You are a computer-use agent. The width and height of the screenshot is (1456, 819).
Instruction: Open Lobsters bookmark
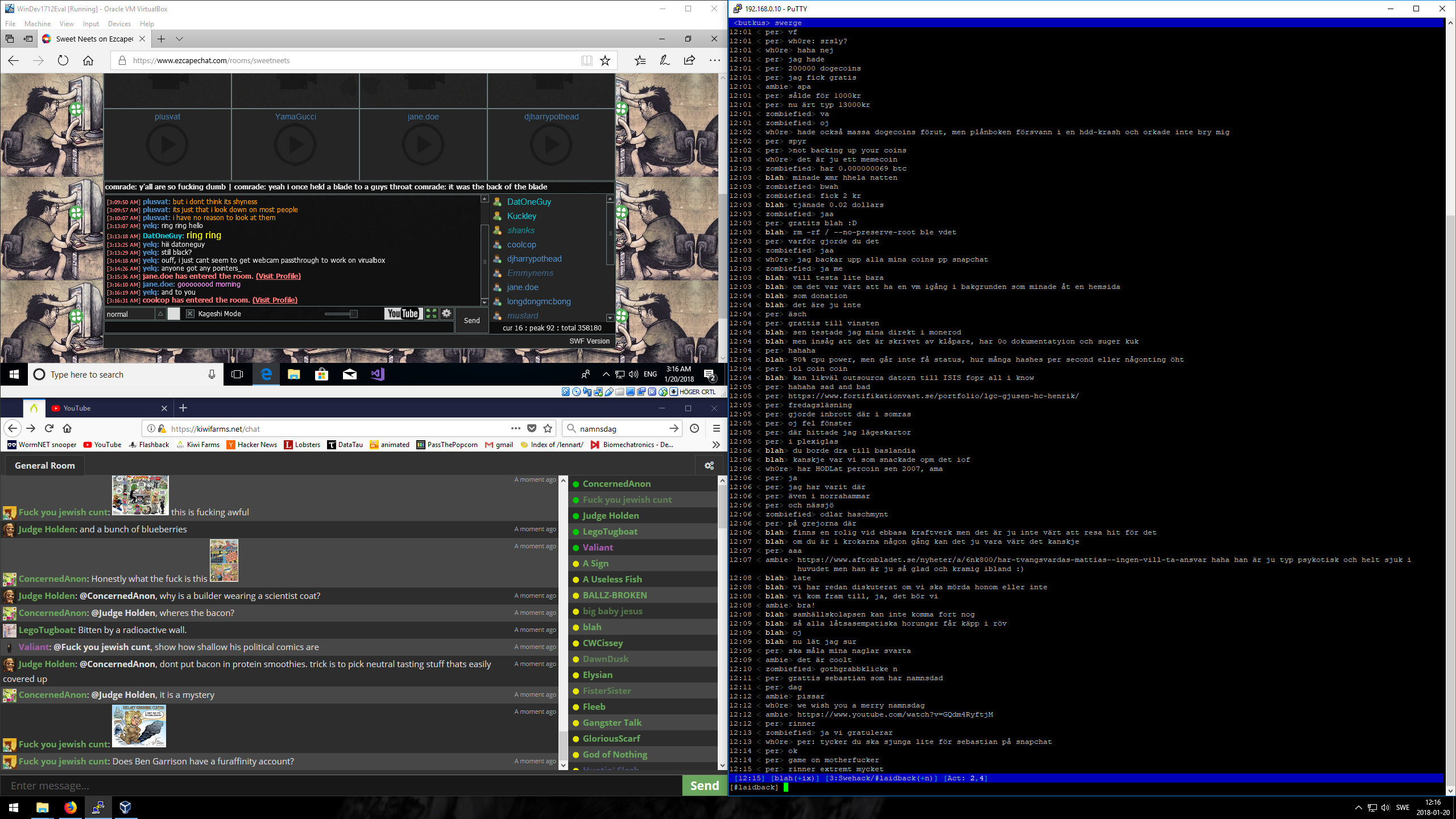303,445
